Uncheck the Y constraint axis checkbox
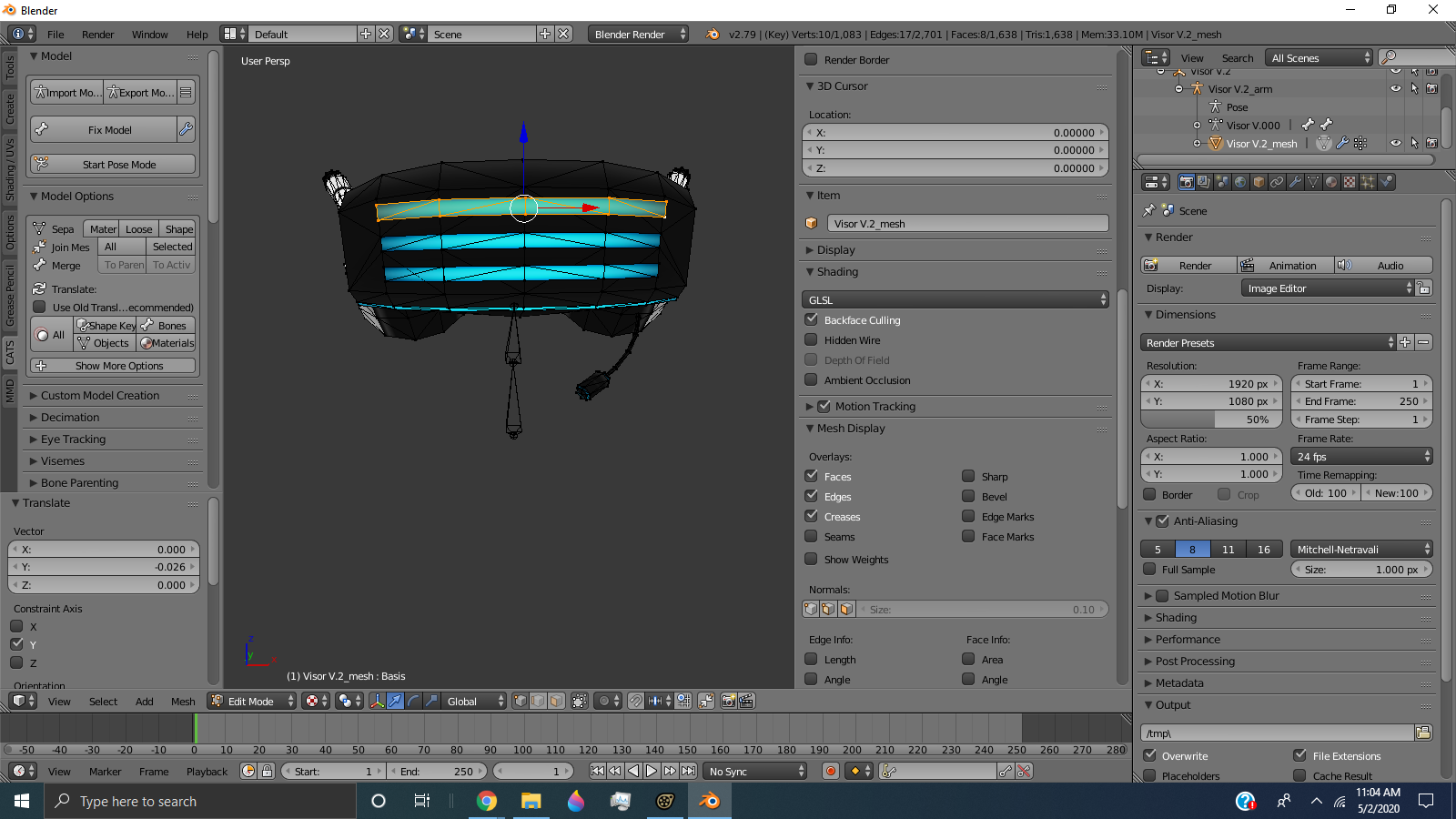This screenshot has width=1456, height=819. point(16,643)
